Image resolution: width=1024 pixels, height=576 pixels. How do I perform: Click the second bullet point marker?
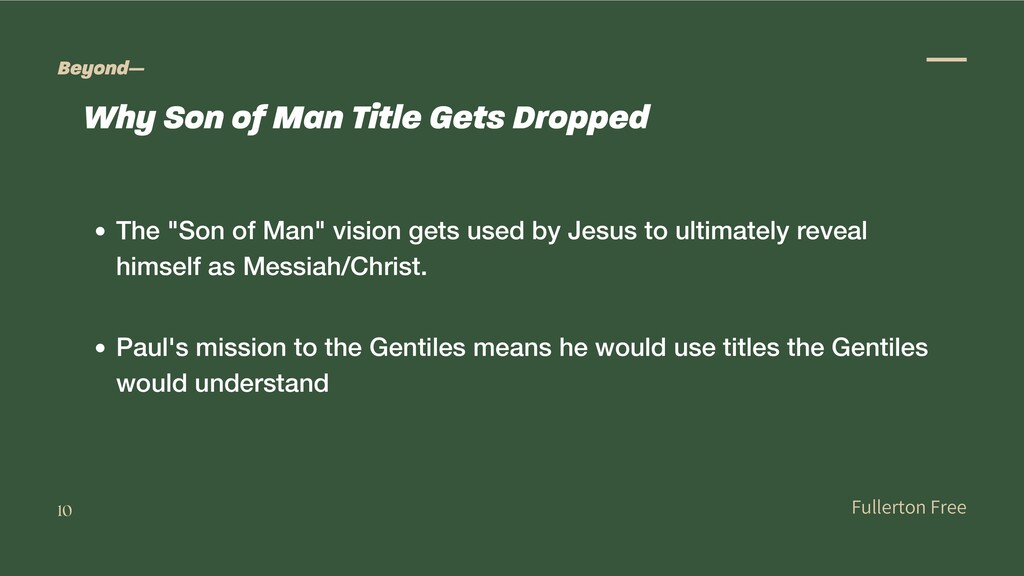tap(100, 348)
